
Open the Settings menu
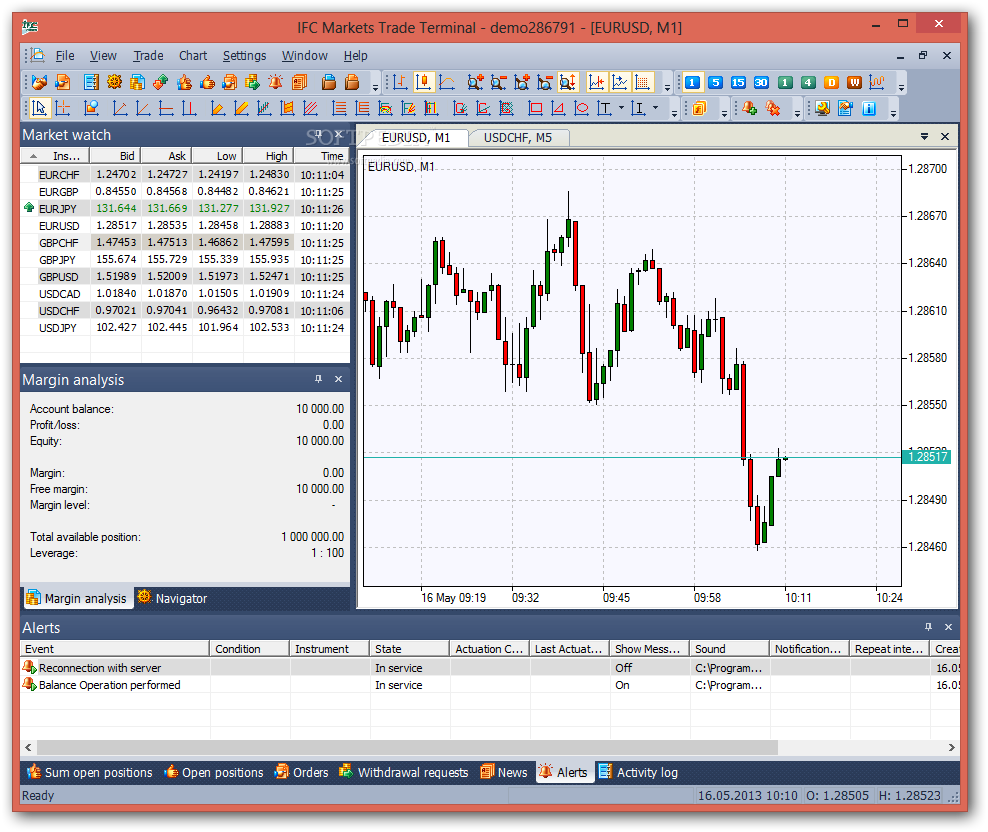(244, 55)
